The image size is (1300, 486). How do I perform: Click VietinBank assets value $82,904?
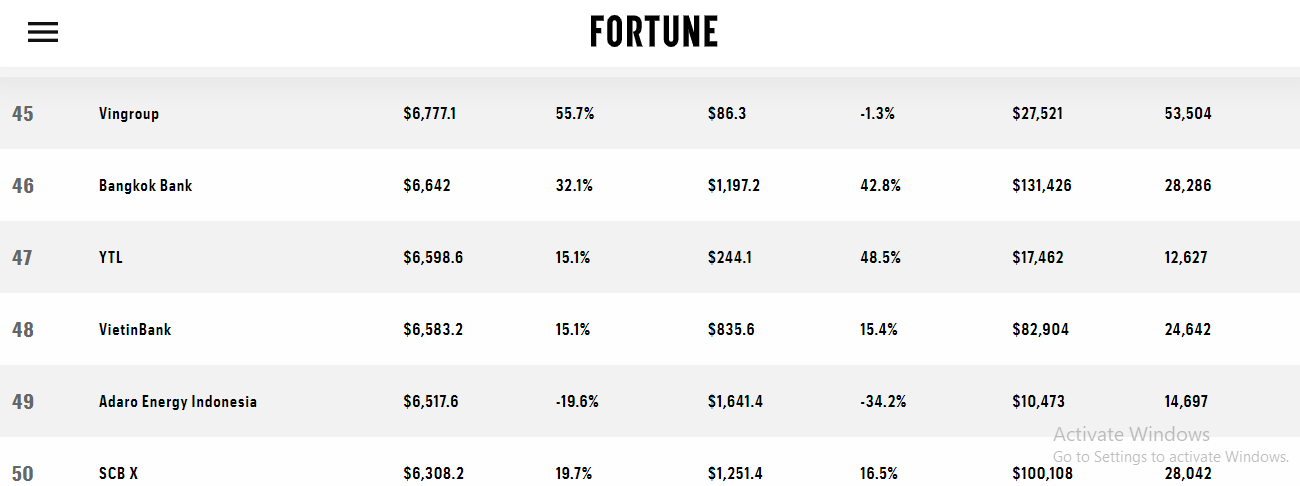(x=1040, y=330)
